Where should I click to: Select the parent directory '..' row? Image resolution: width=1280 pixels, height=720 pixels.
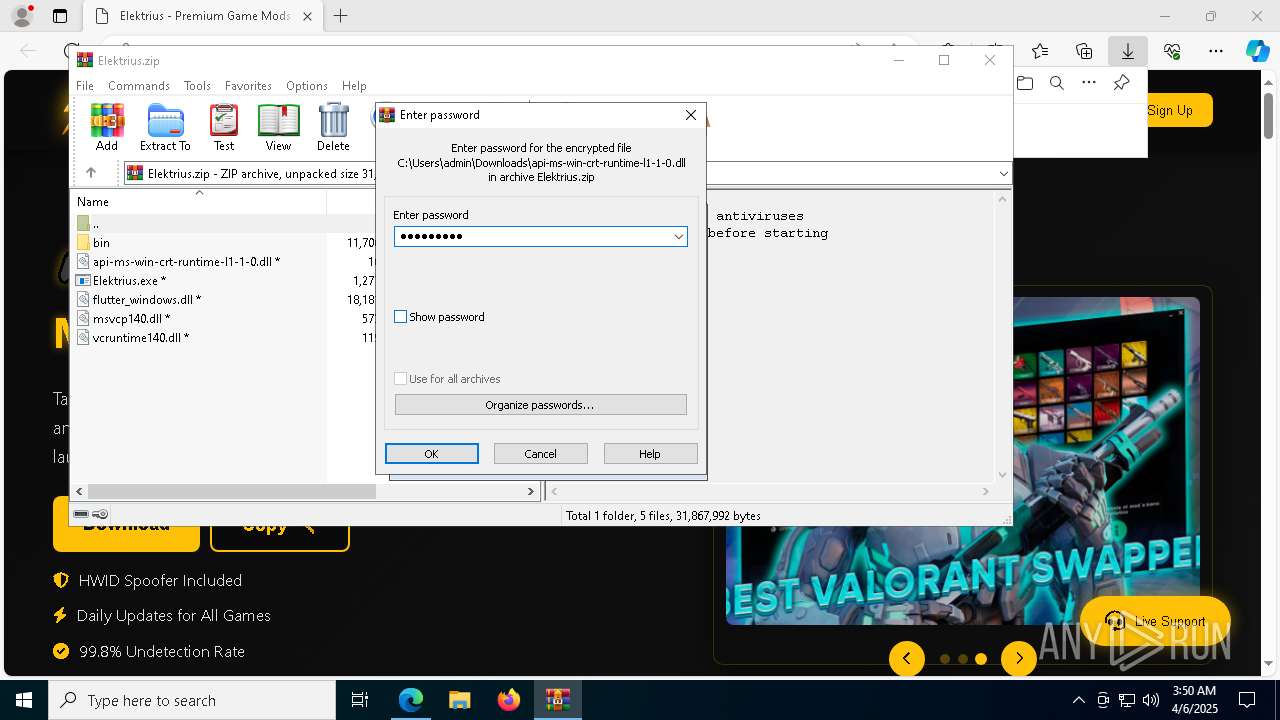[95, 223]
